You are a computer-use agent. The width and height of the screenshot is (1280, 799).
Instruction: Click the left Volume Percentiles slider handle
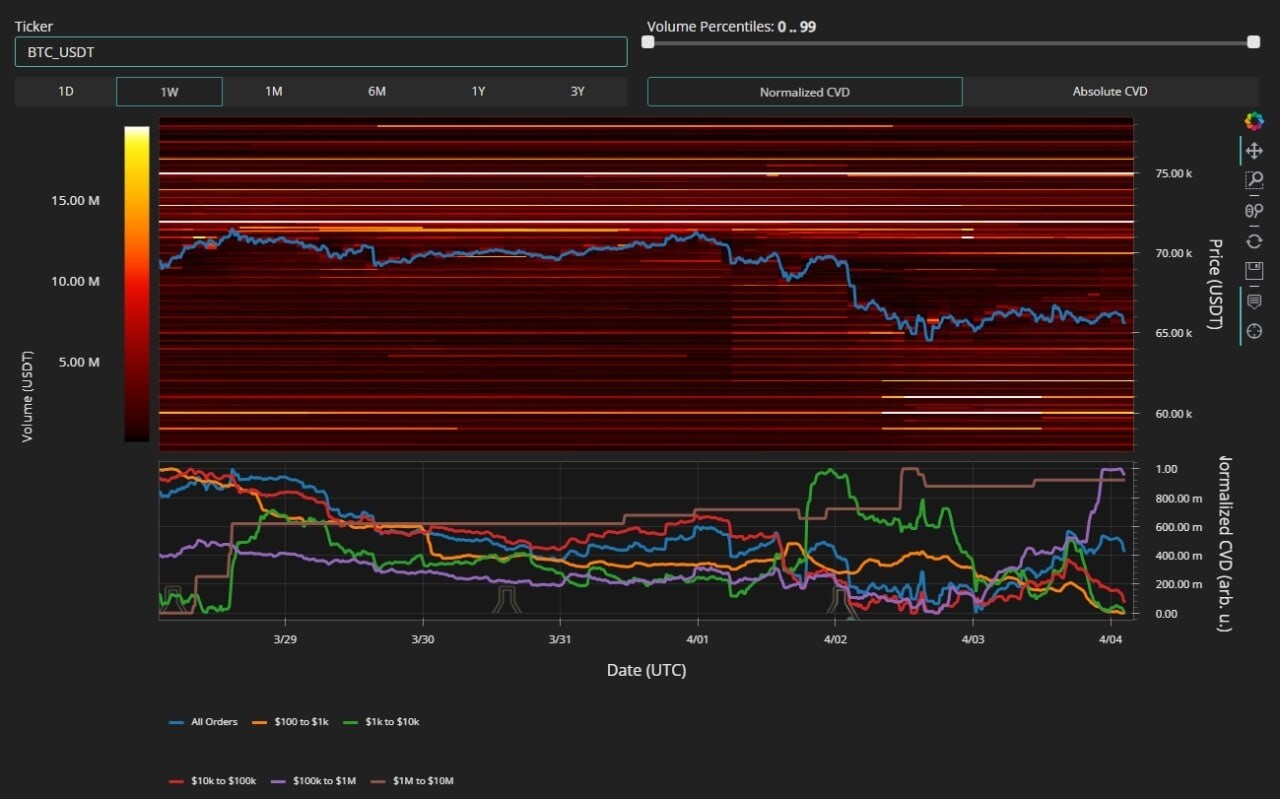(648, 42)
